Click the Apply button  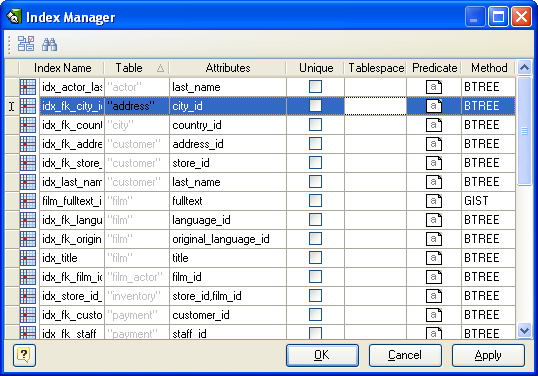click(488, 355)
